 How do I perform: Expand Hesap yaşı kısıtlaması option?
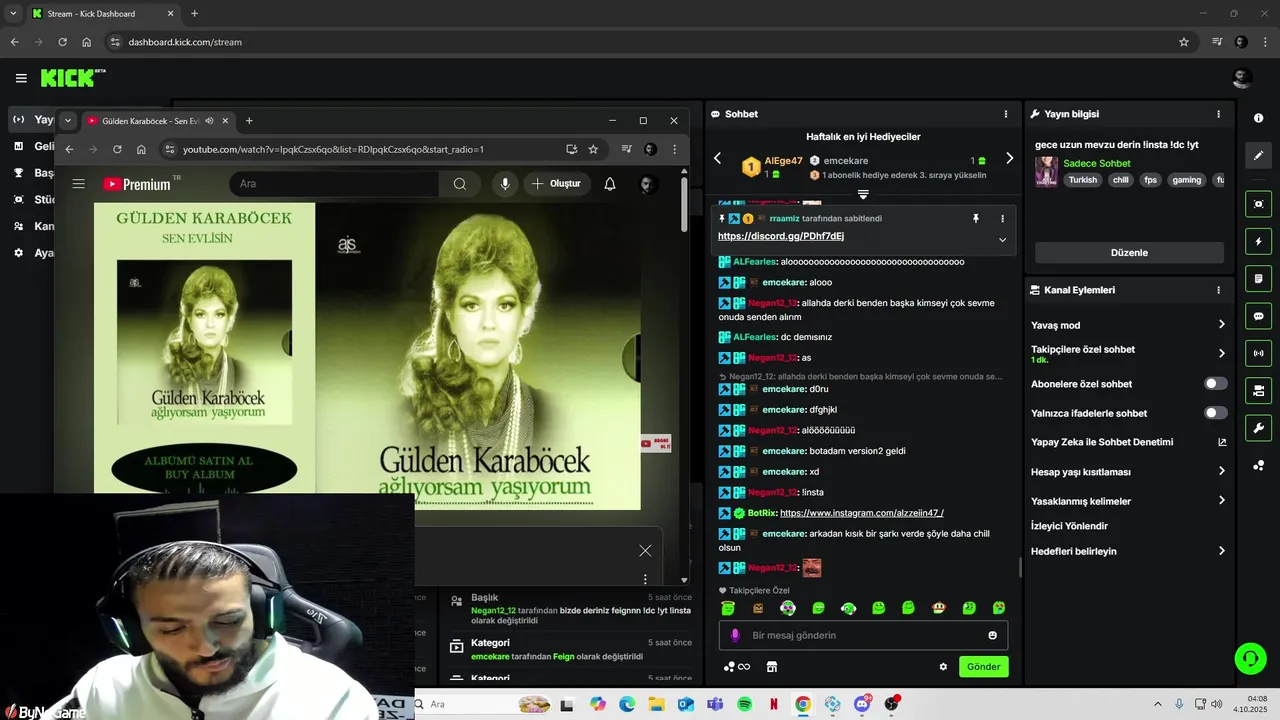pyautogui.click(x=1128, y=471)
